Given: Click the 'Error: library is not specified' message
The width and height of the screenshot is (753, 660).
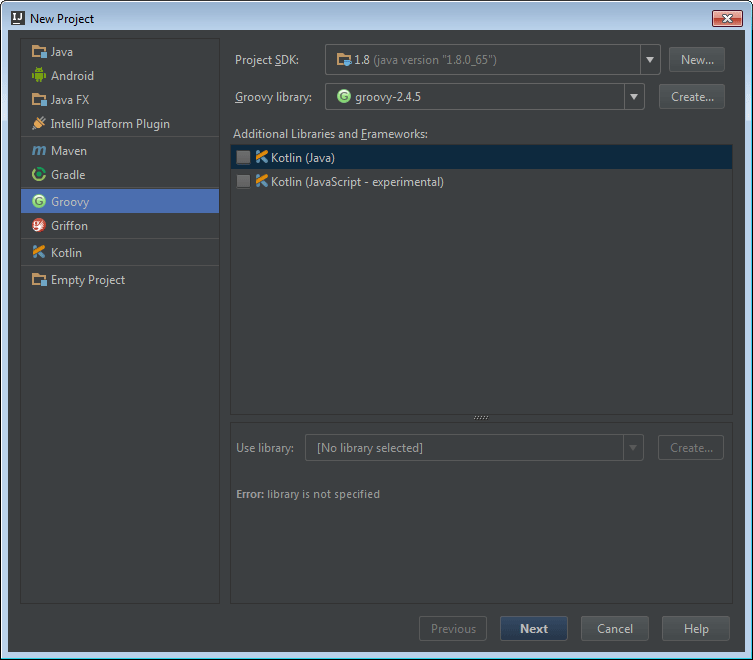Looking at the screenshot, I should coord(308,494).
